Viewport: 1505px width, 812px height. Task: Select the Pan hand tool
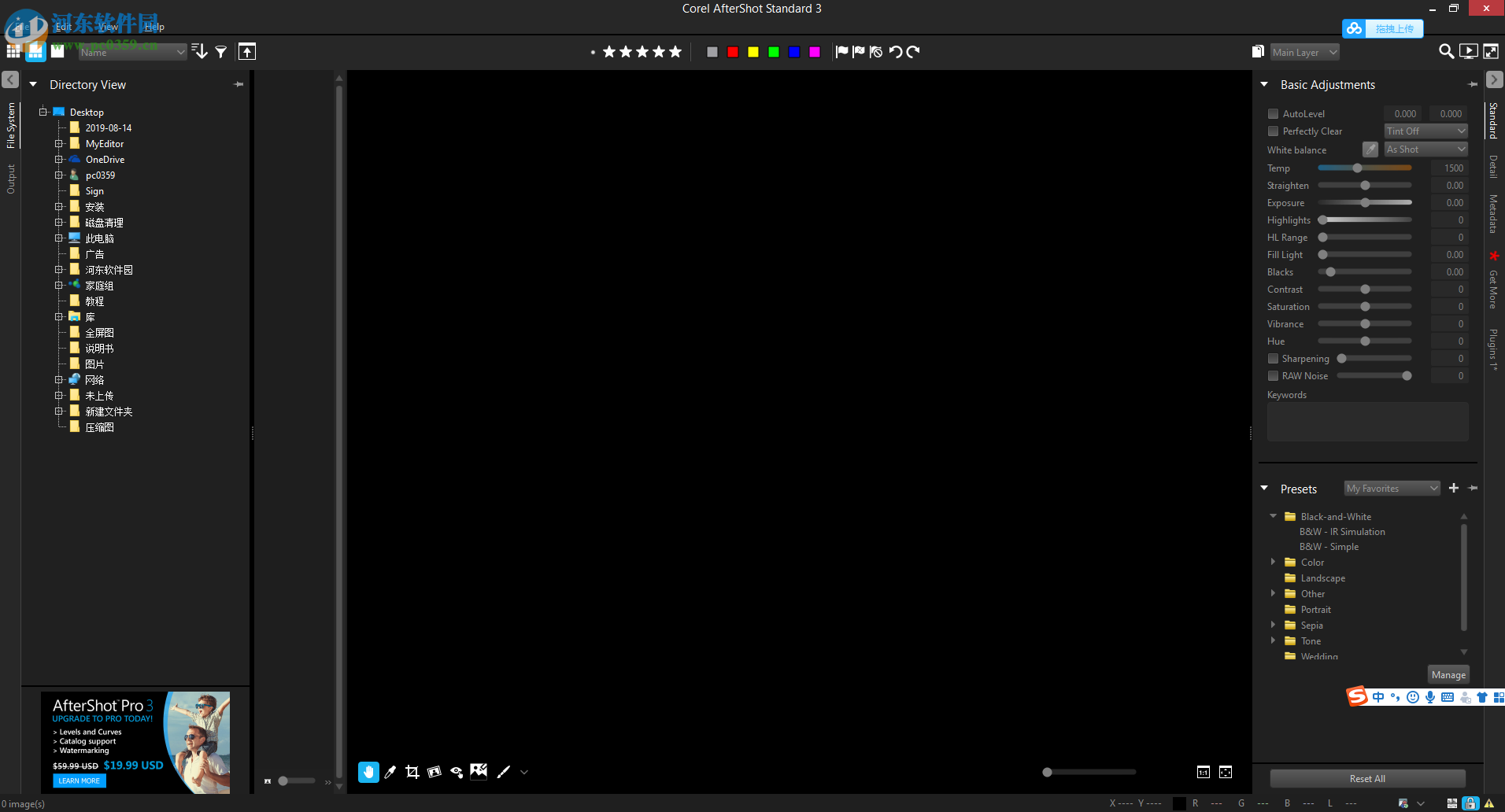[368, 772]
